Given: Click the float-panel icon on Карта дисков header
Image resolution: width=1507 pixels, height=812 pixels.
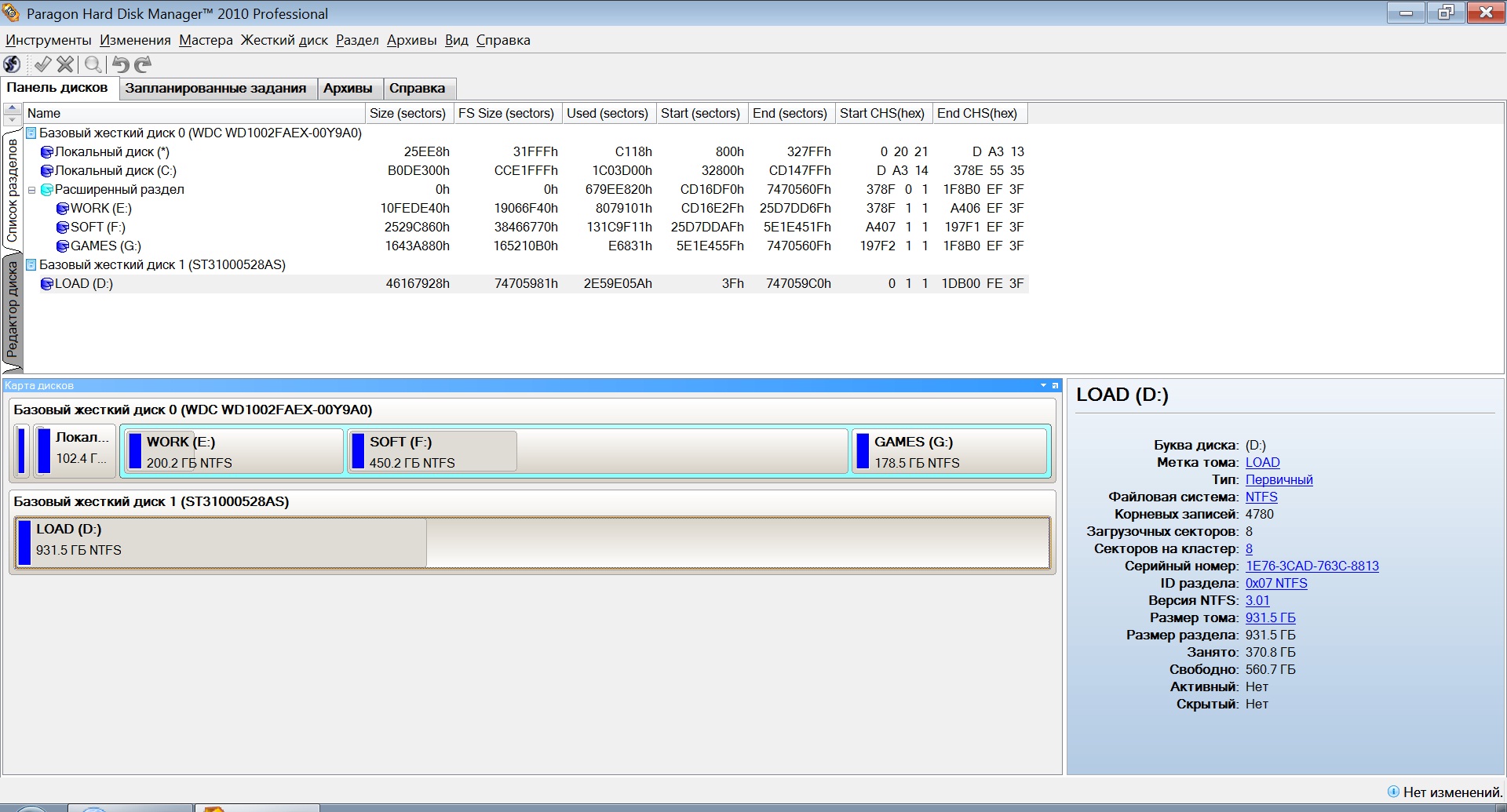Looking at the screenshot, I should (1055, 385).
